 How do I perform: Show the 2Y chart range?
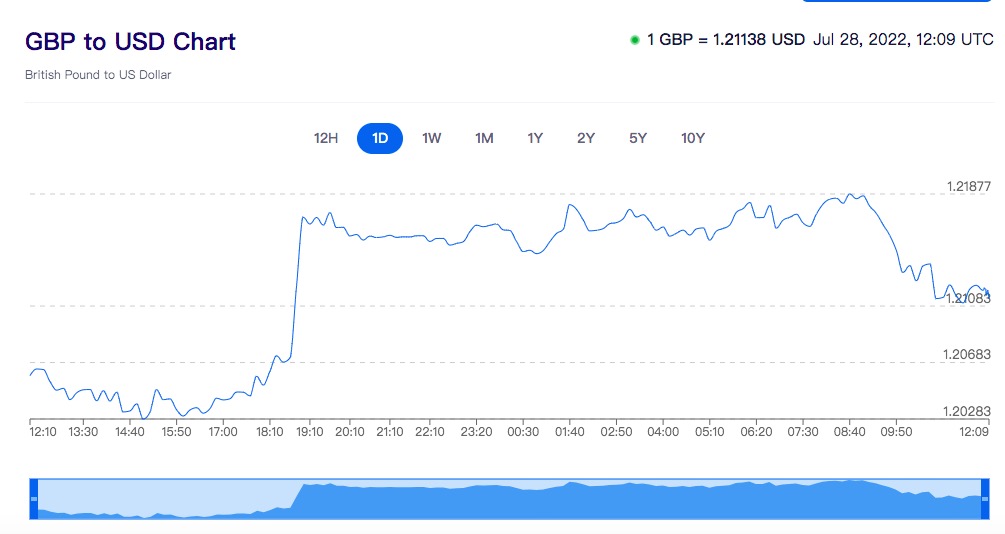coord(586,138)
